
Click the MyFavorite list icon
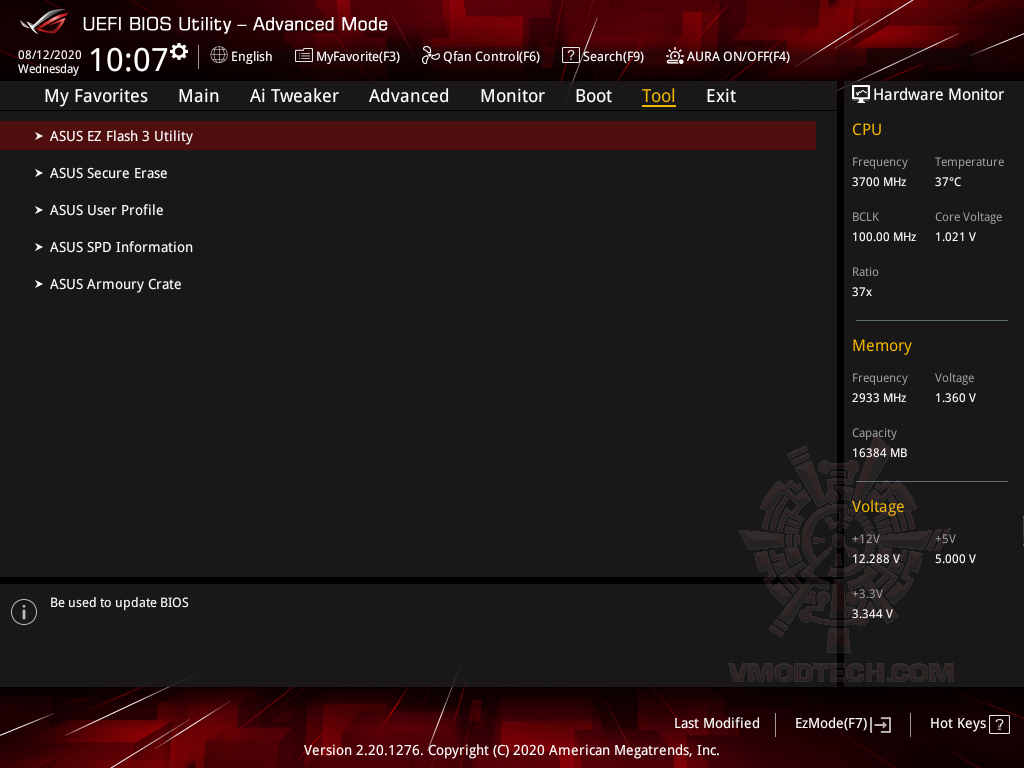(304, 56)
